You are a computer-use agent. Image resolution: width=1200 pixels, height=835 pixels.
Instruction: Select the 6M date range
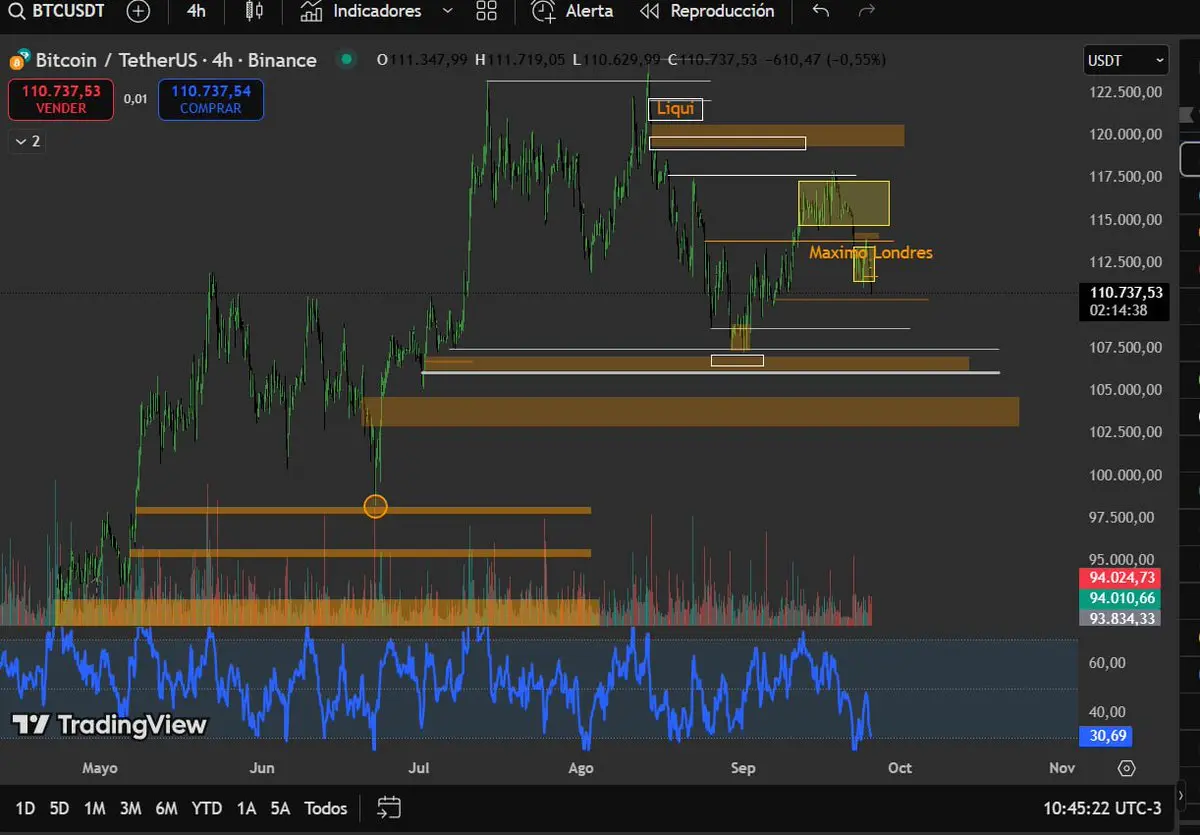[x=166, y=808]
